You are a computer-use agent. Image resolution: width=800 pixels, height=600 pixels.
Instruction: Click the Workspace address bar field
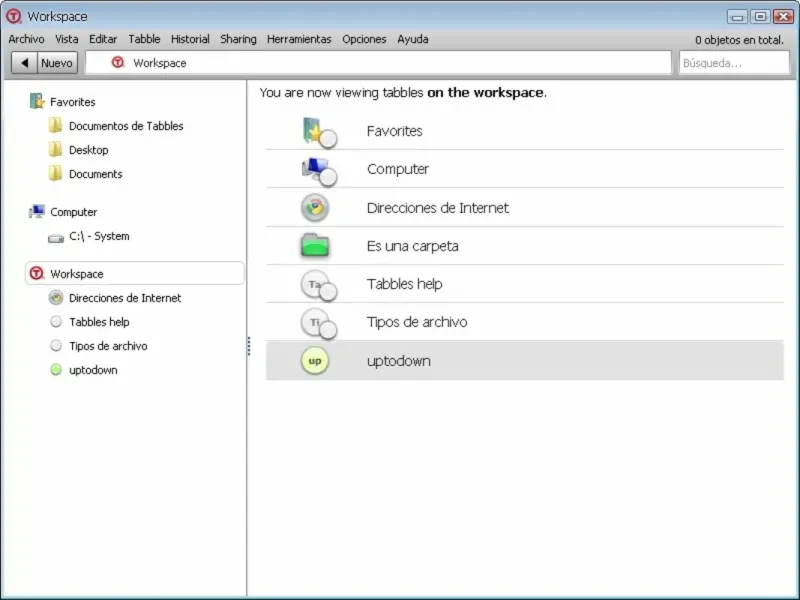click(x=378, y=63)
